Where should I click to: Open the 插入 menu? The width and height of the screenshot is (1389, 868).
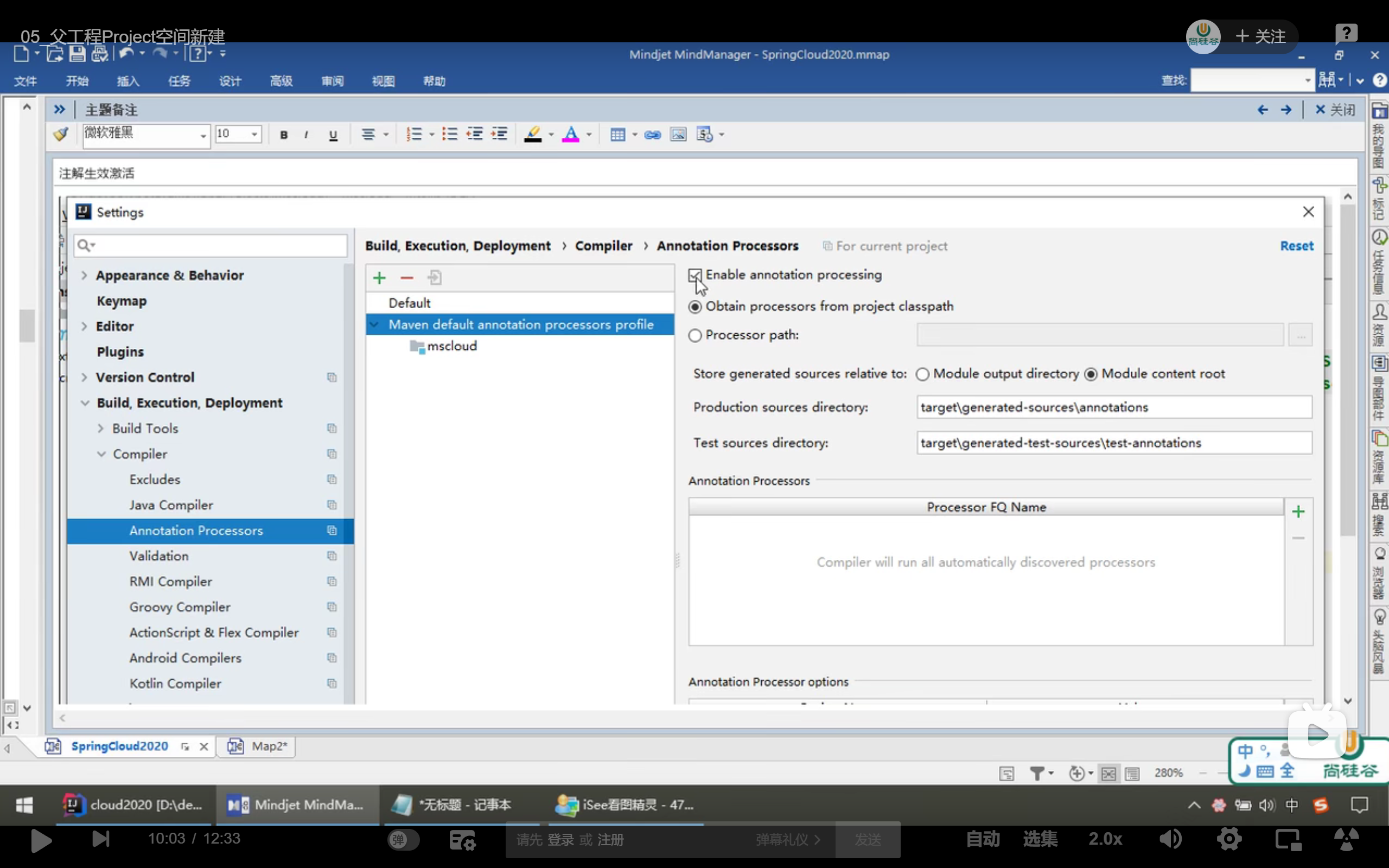point(128,81)
